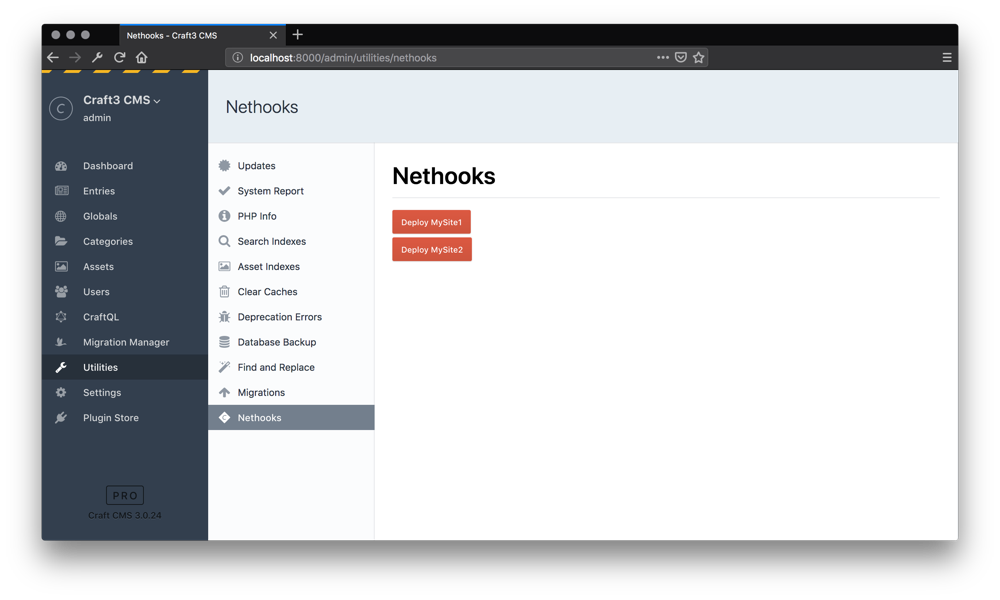Open the Database Backup utility
1000x600 pixels.
click(x=291, y=342)
